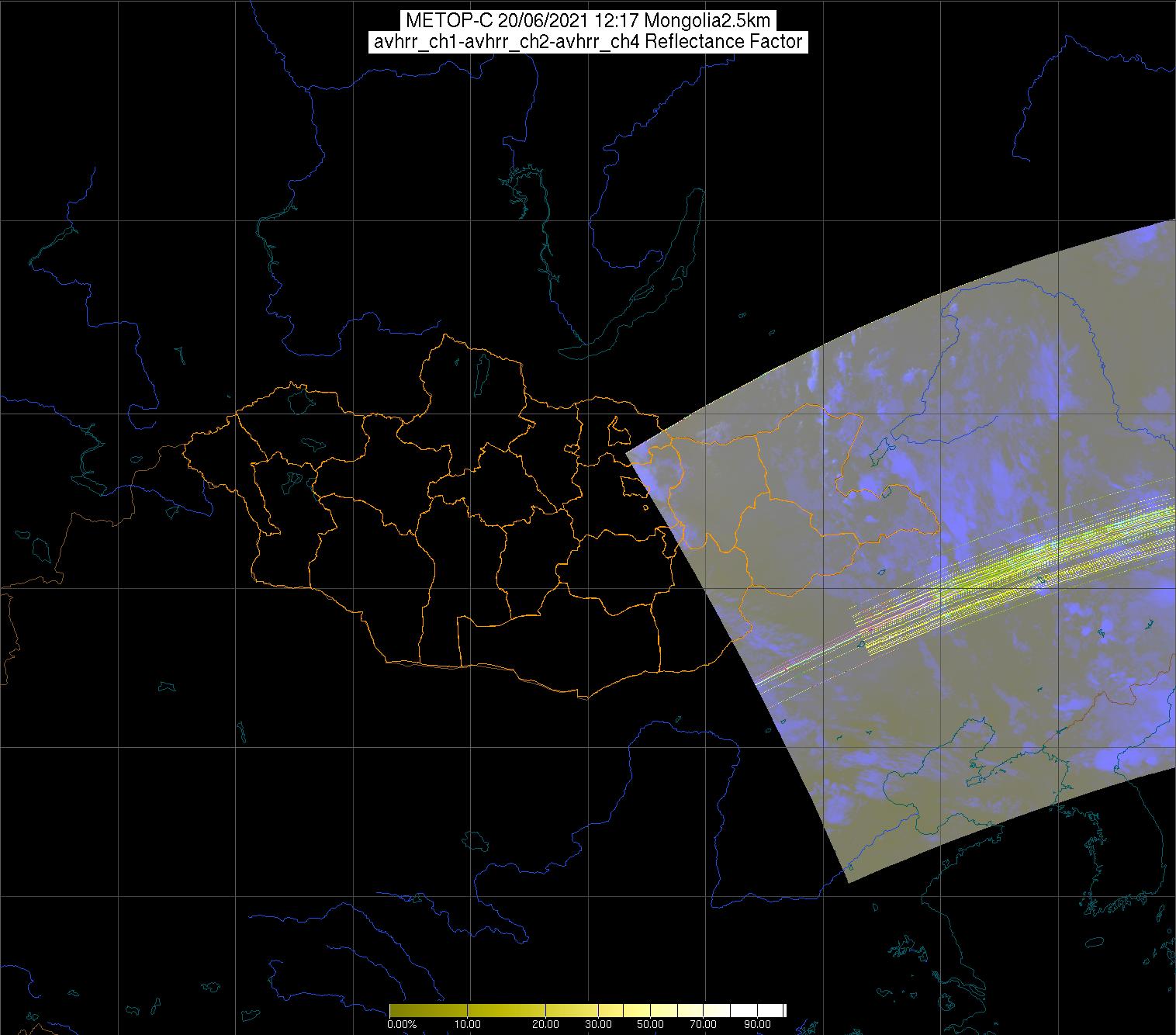Click the large southernmost Mongolian province
This screenshot has width=1176, height=1035.
pos(559,644)
